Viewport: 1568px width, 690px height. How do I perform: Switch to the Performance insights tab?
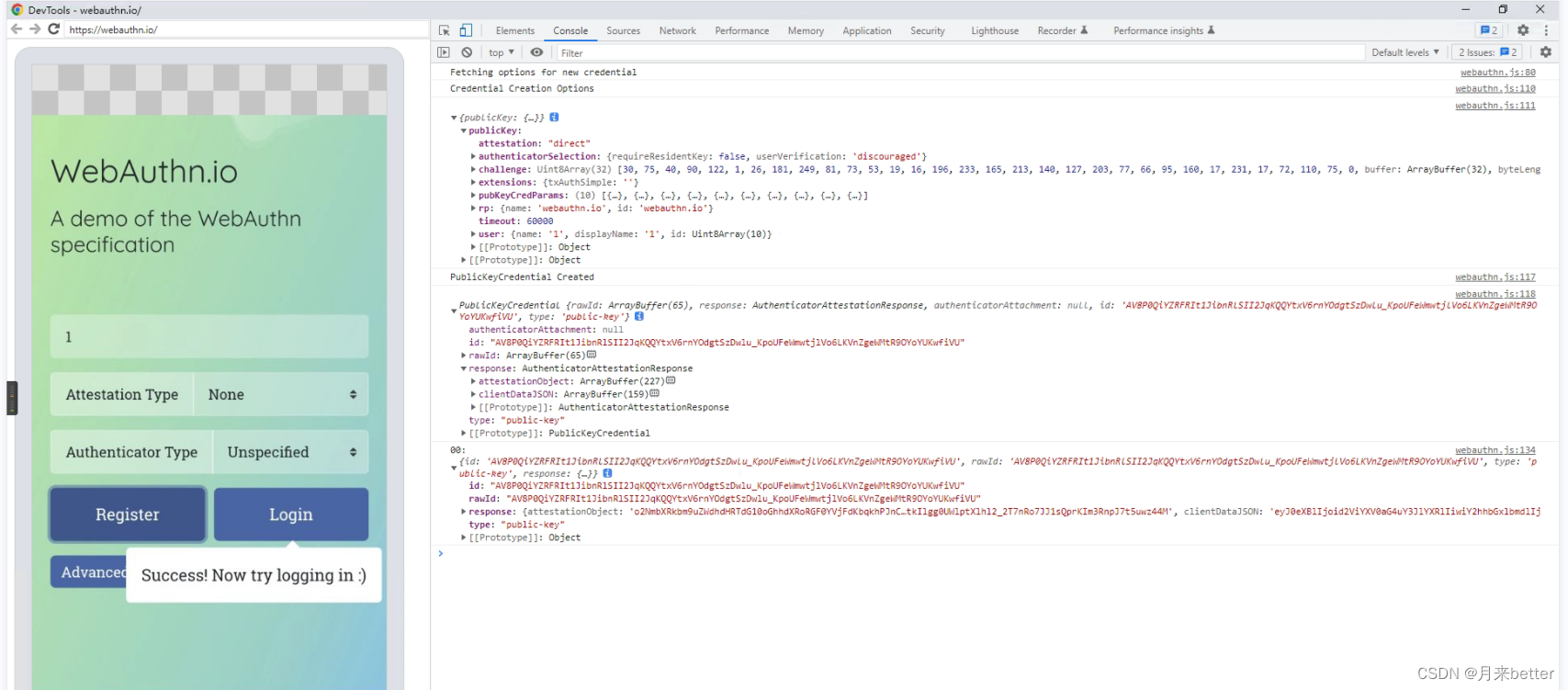coord(1164,30)
